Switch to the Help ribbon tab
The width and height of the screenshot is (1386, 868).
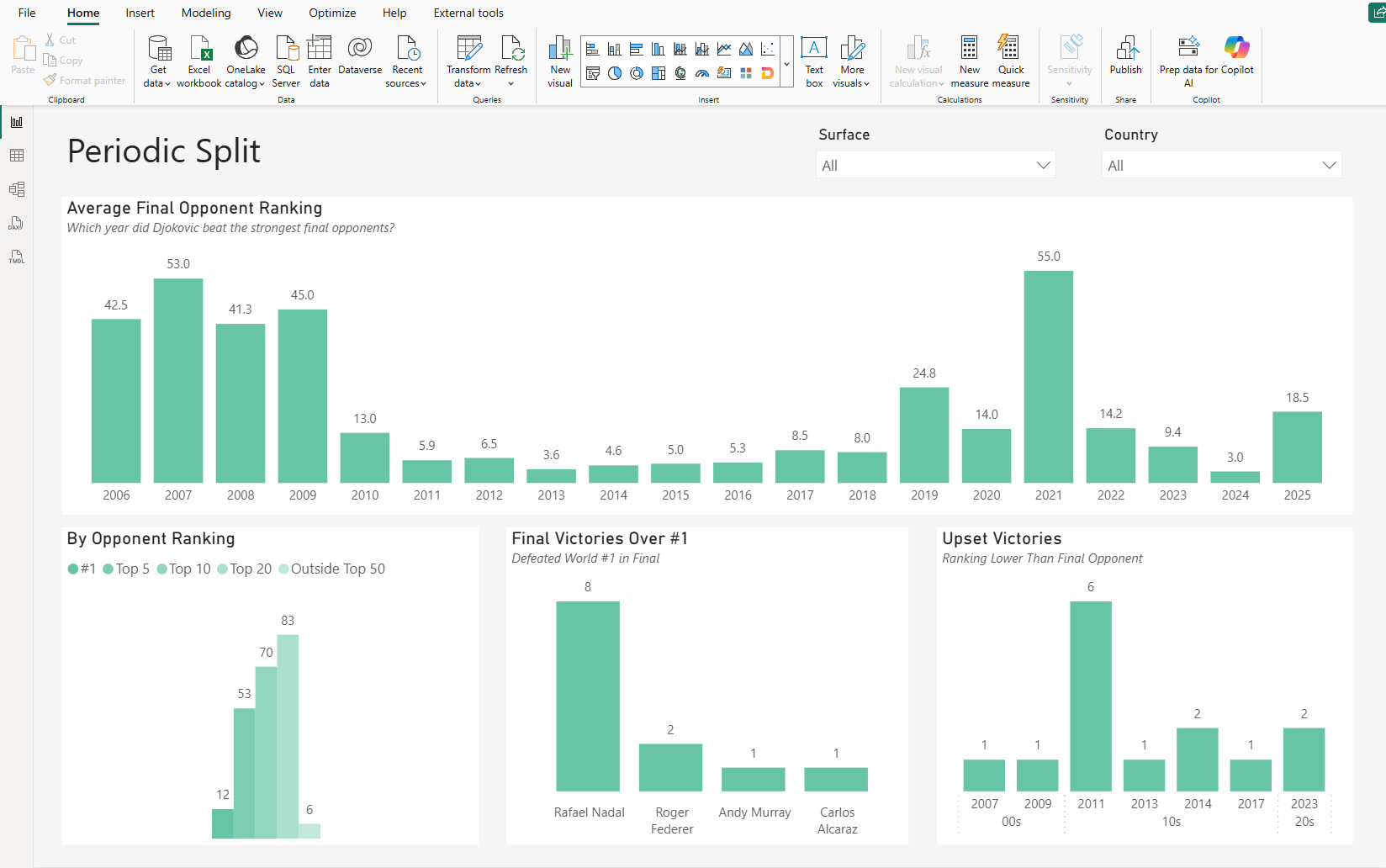coord(394,13)
